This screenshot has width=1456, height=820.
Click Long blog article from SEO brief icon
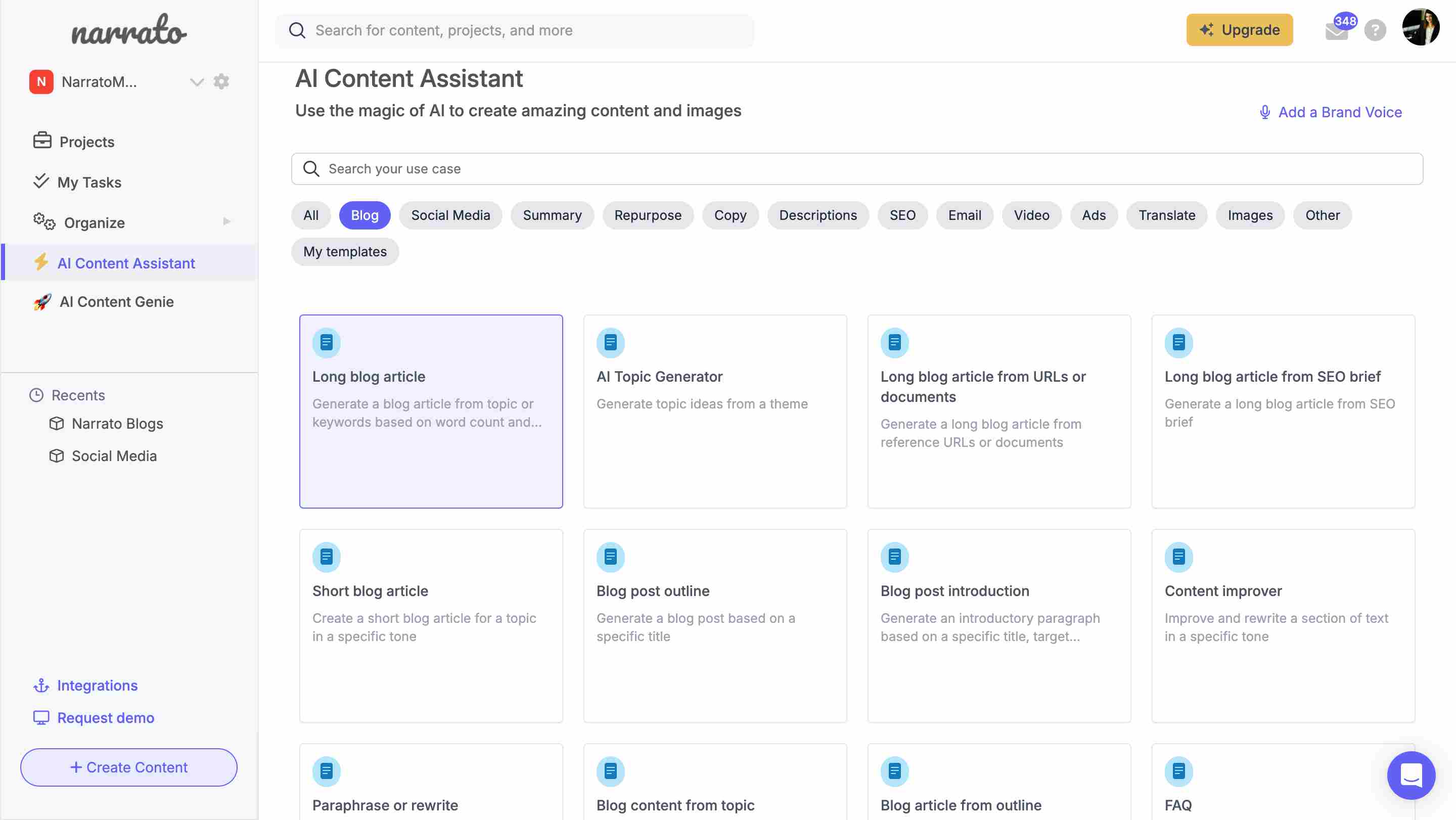[x=1178, y=342]
